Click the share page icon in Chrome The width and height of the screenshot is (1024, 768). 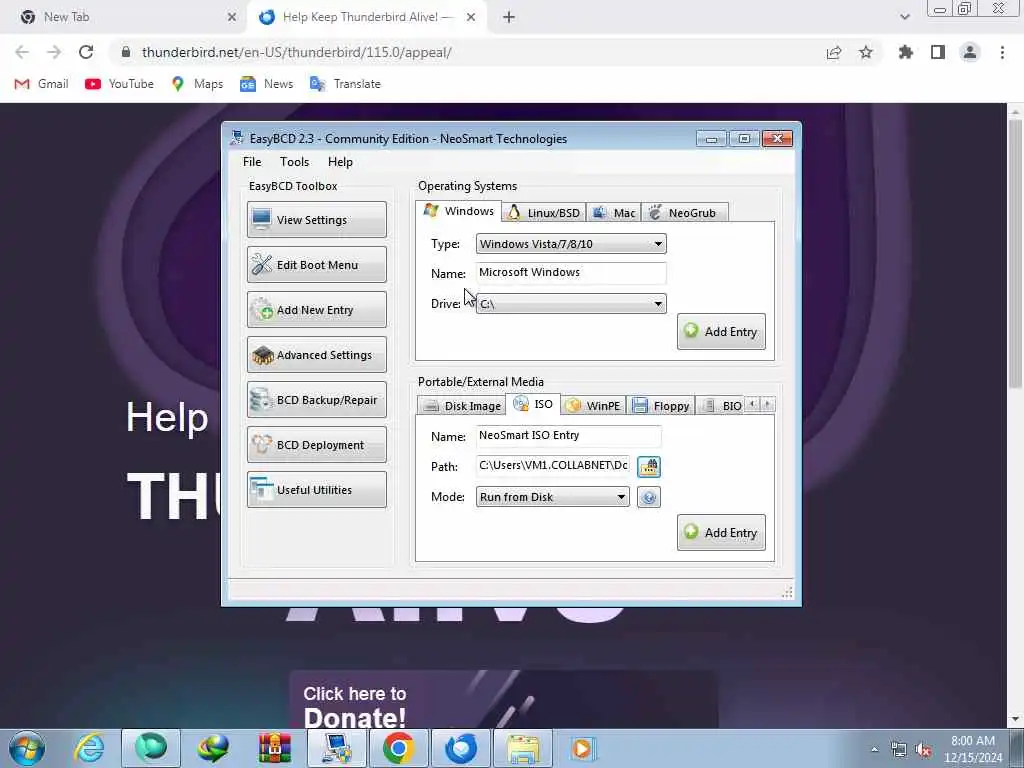tap(833, 52)
